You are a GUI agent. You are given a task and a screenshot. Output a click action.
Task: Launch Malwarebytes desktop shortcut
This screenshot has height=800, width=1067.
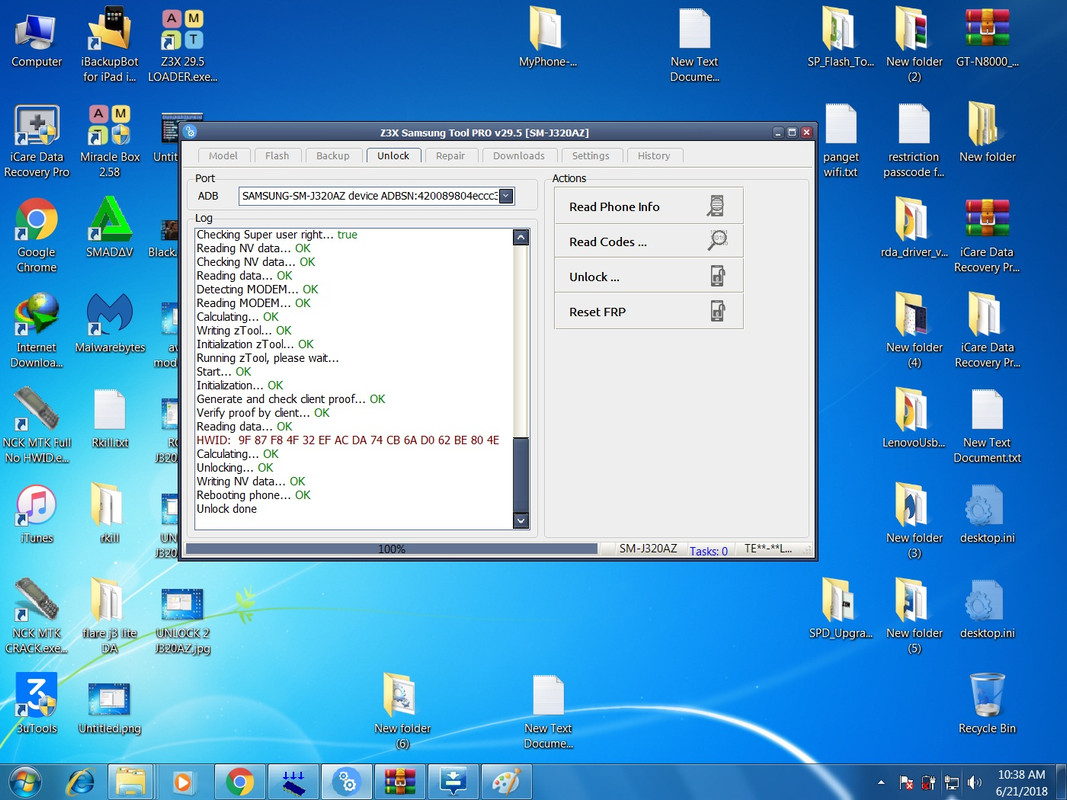point(110,323)
